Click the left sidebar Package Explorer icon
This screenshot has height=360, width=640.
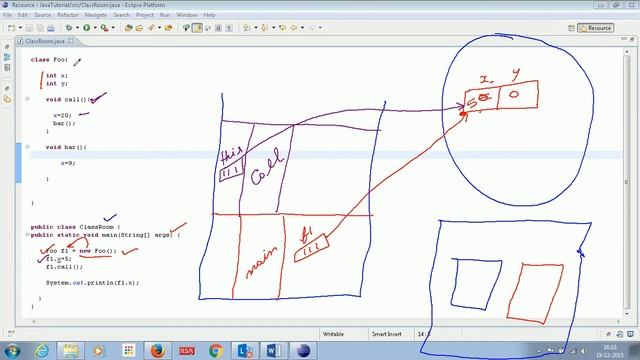click(x=7, y=57)
